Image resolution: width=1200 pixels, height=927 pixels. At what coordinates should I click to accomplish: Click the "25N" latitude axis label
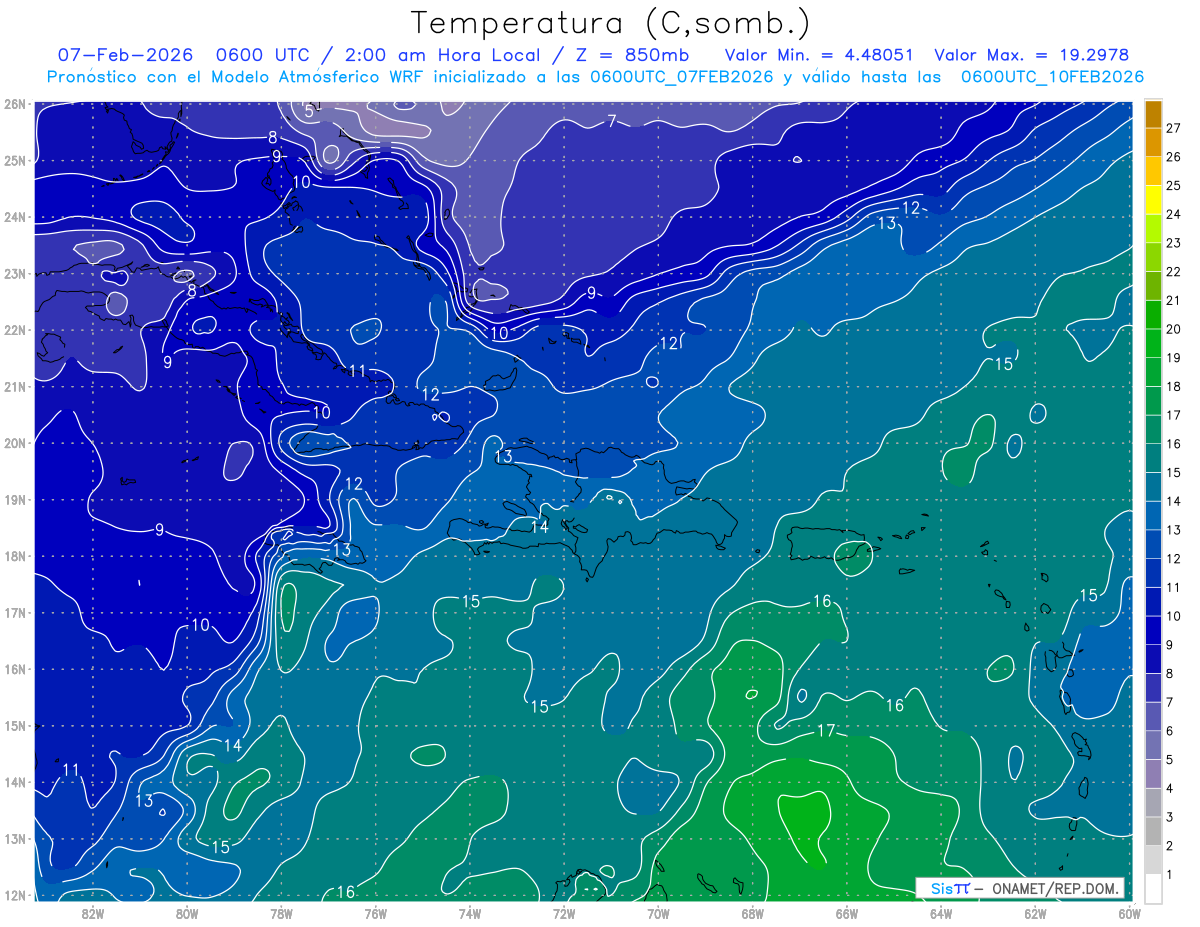coord(15,161)
